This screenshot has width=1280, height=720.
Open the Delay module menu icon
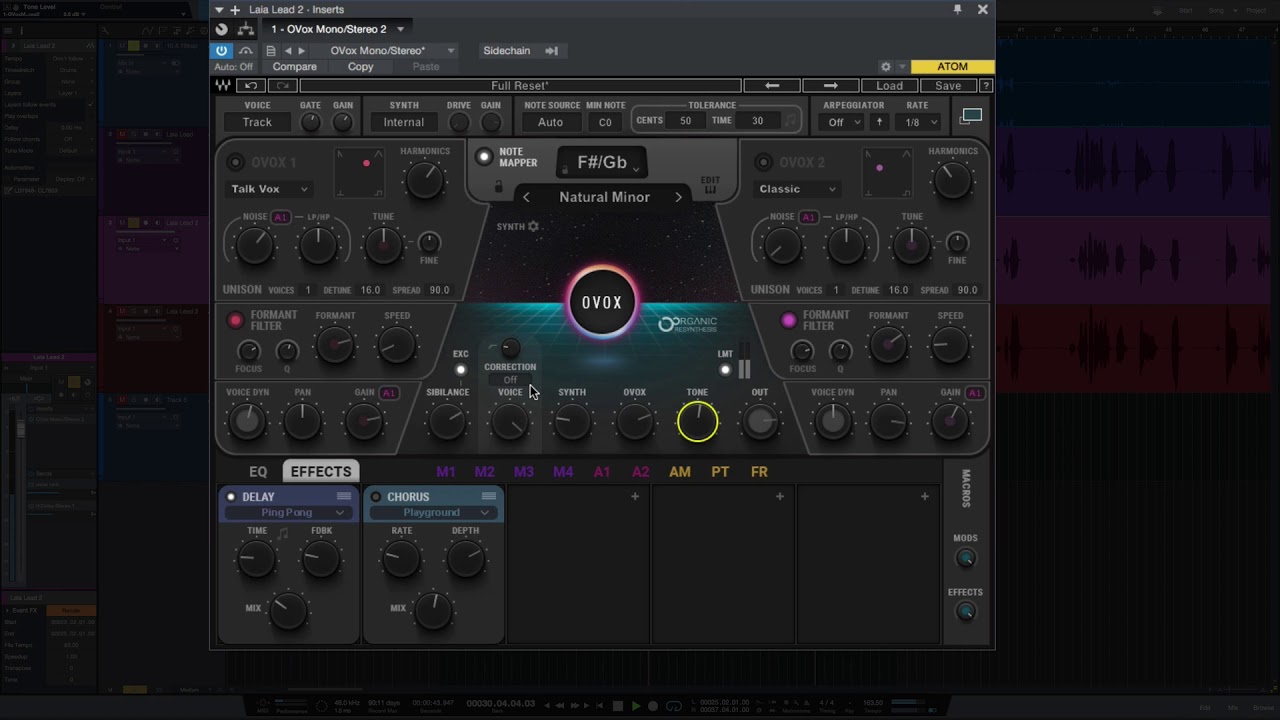[344, 496]
